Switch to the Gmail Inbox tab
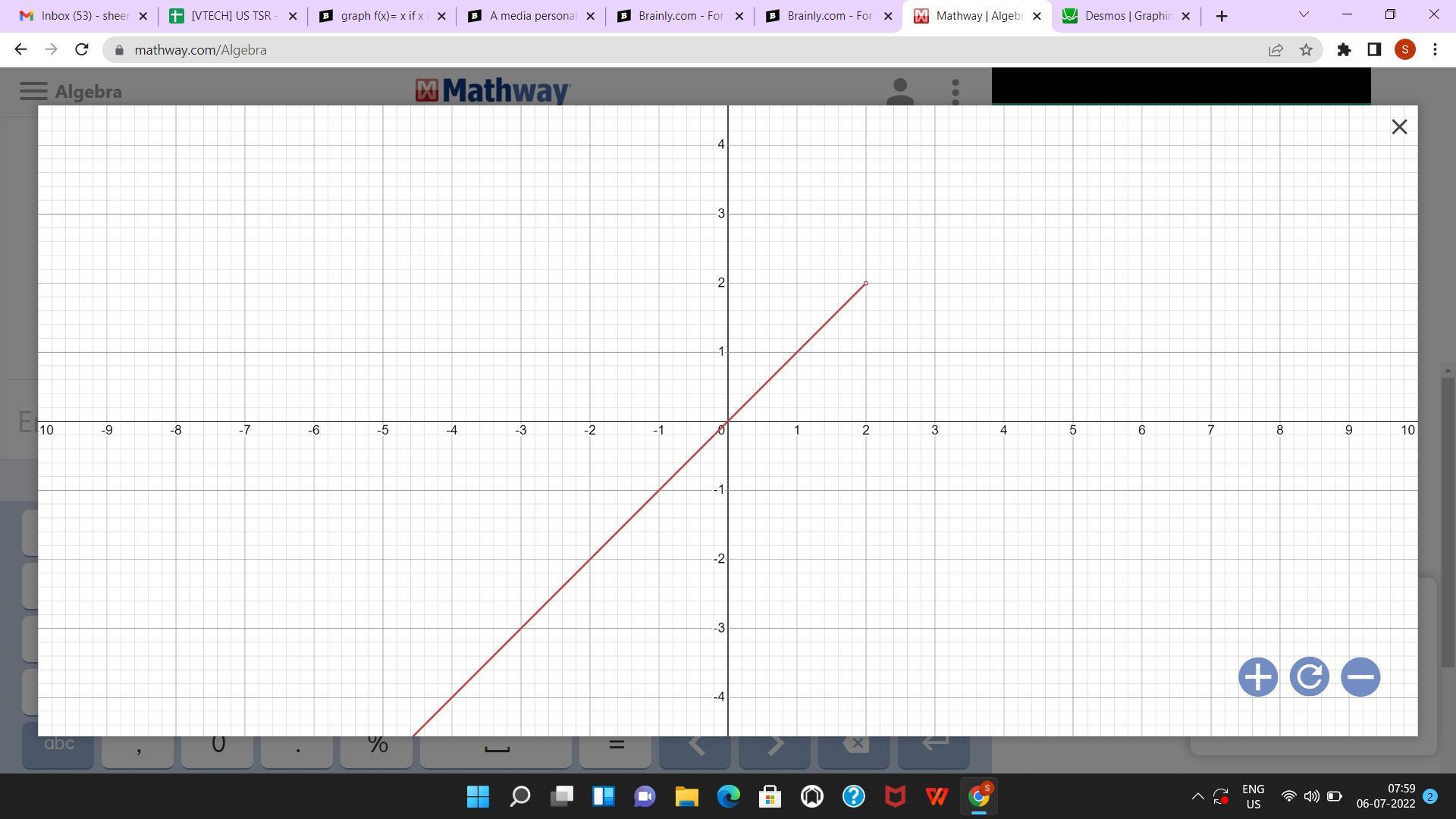Image resolution: width=1456 pixels, height=819 pixels. [83, 16]
